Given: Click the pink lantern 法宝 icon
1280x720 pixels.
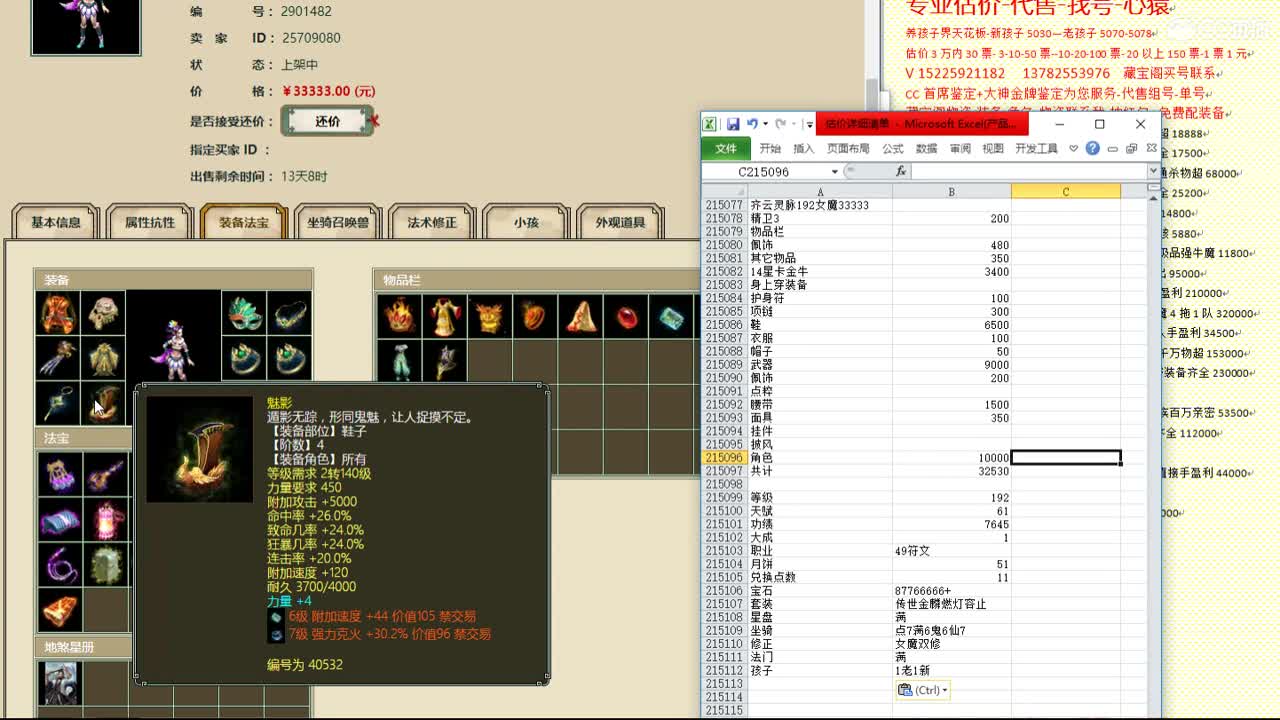Looking at the screenshot, I should coord(104,520).
